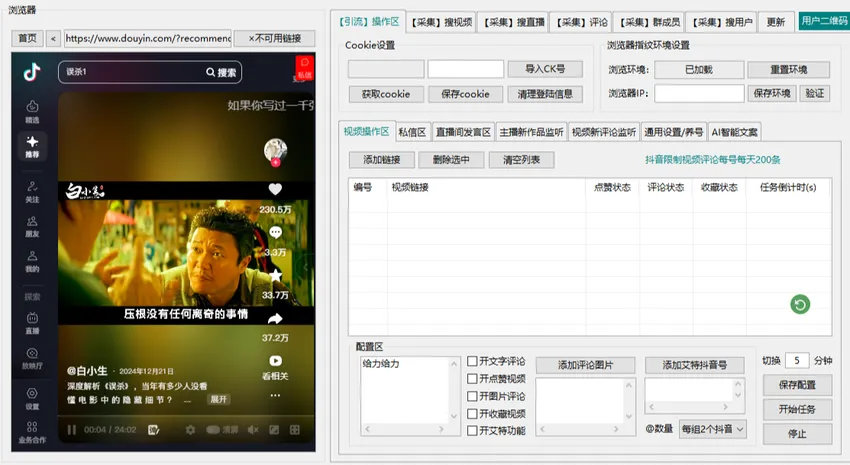Click the 看相关 related video icon
Viewport: 850px width, 465px height.
275,361
